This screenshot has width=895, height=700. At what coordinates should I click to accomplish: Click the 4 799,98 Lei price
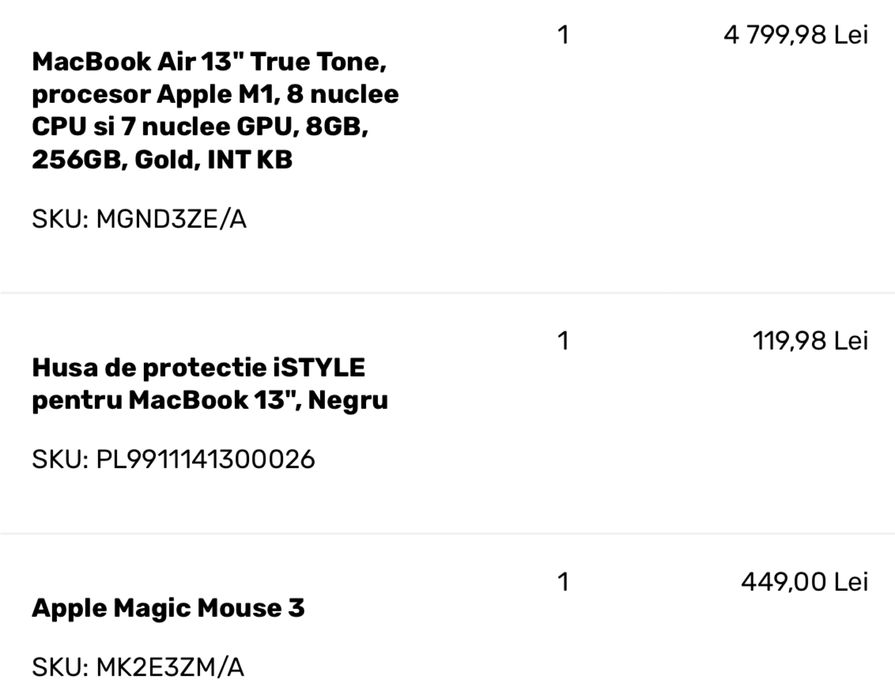point(796,35)
